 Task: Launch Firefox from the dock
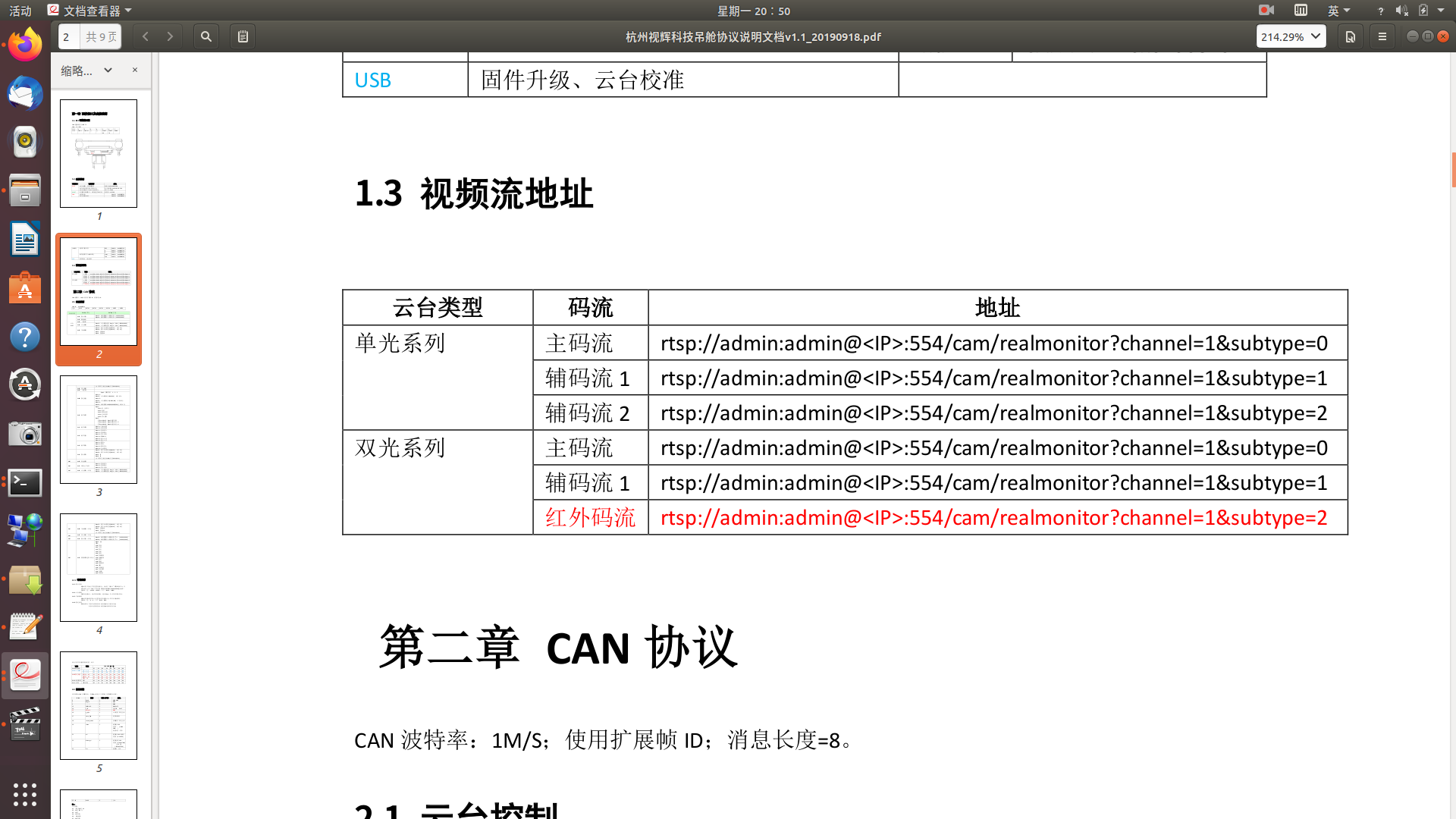(x=25, y=45)
